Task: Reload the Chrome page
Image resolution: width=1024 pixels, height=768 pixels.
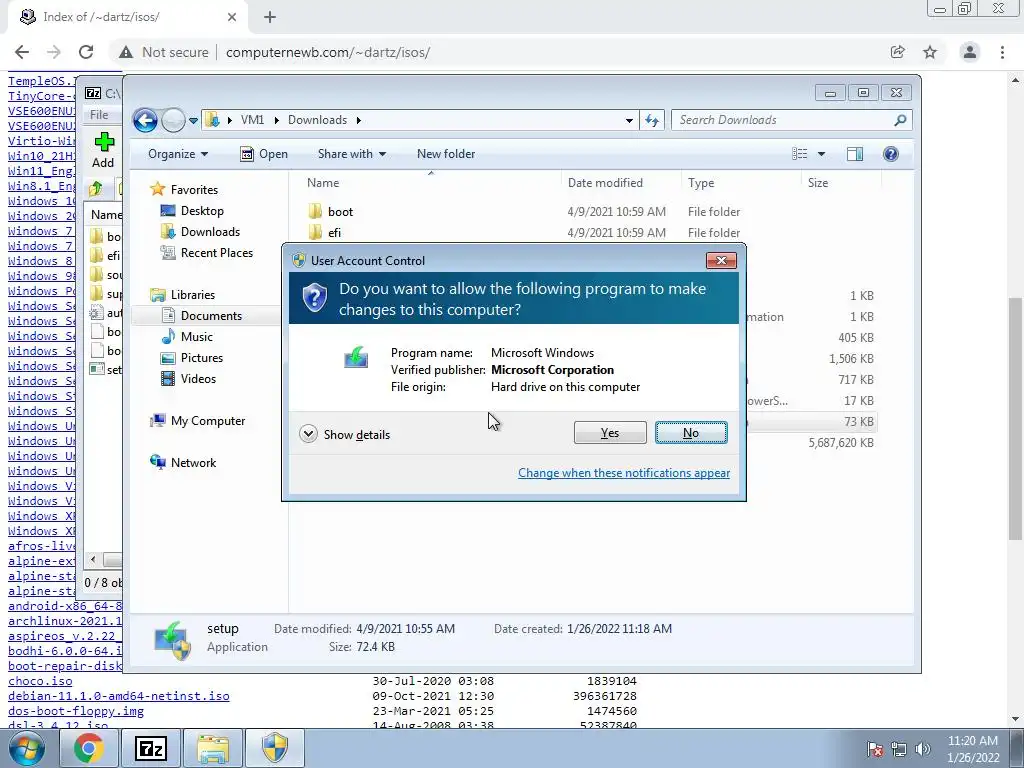Action: 86,52
